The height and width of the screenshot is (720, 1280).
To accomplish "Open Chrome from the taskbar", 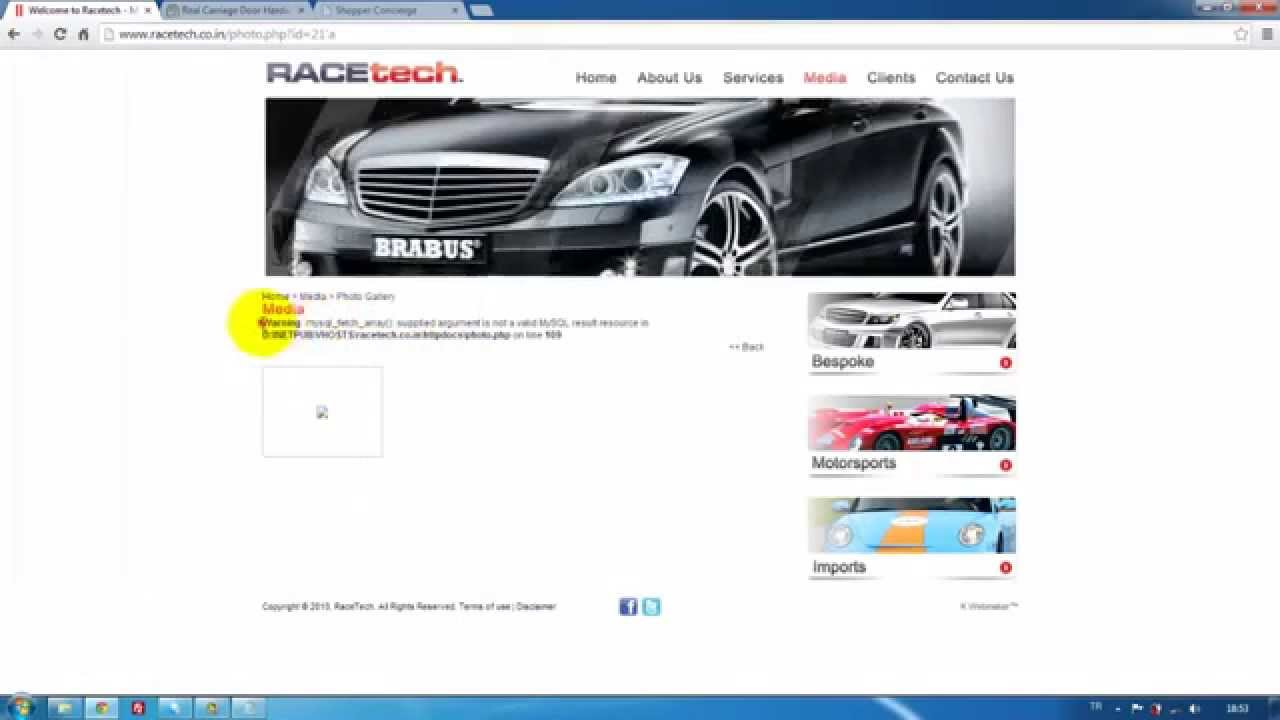I will (101, 708).
